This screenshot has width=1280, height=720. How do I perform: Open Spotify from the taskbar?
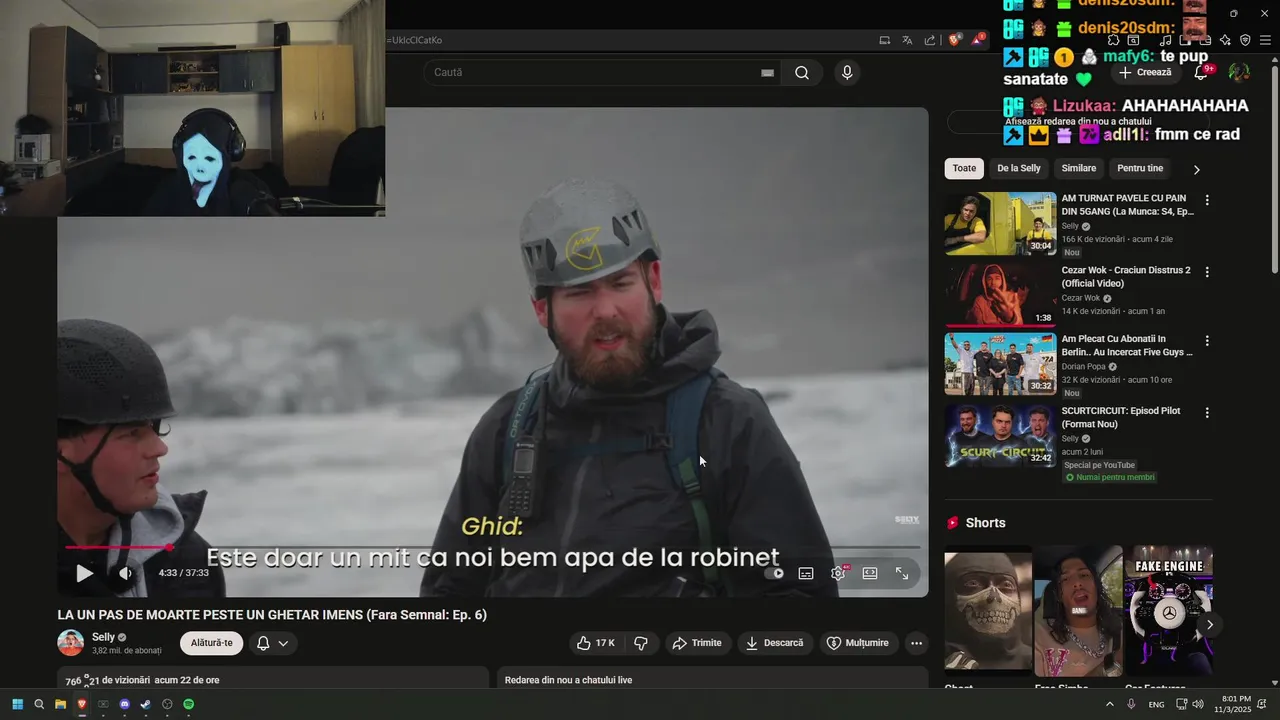pyautogui.click(x=188, y=704)
